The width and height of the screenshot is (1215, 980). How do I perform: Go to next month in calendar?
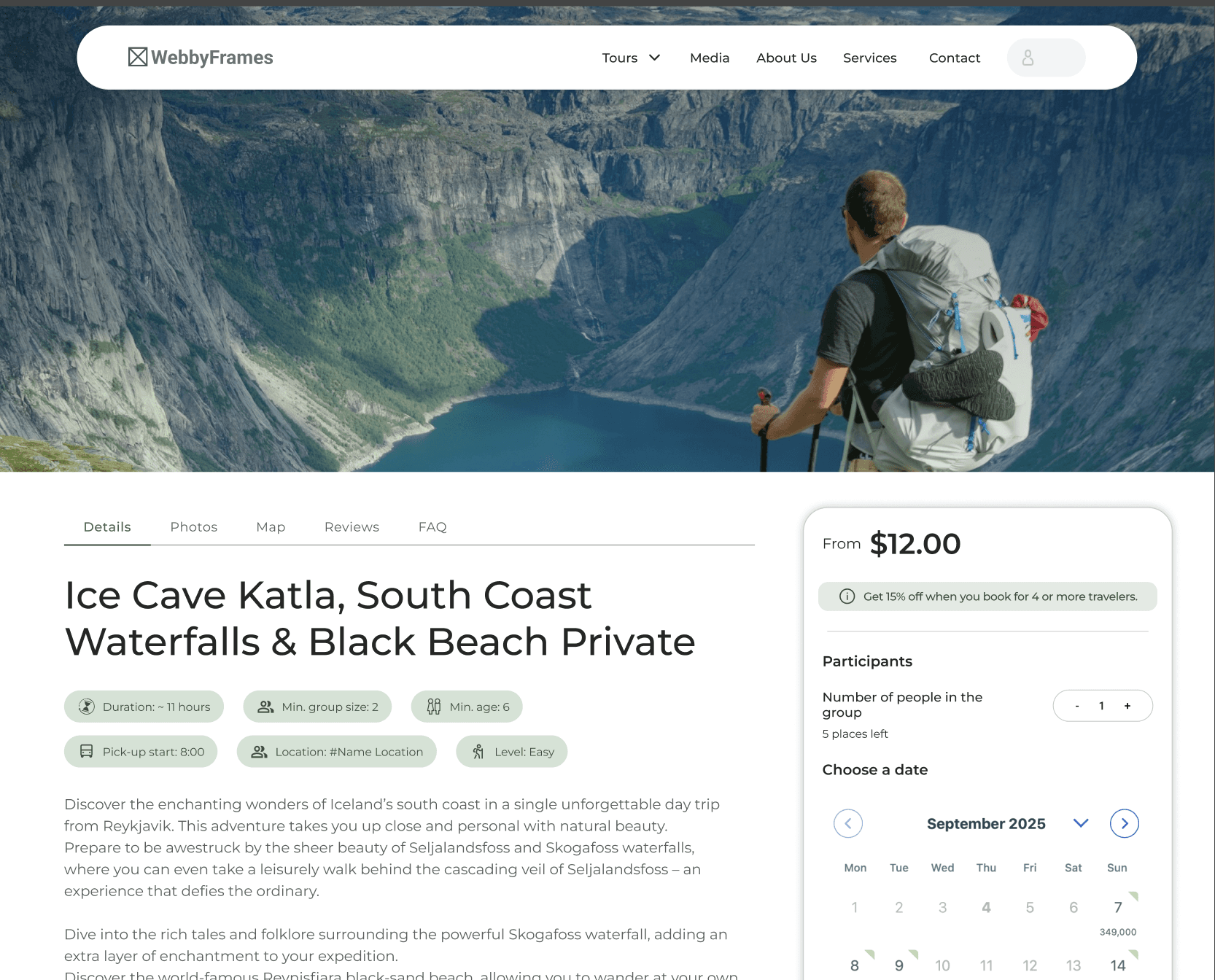[1125, 823]
